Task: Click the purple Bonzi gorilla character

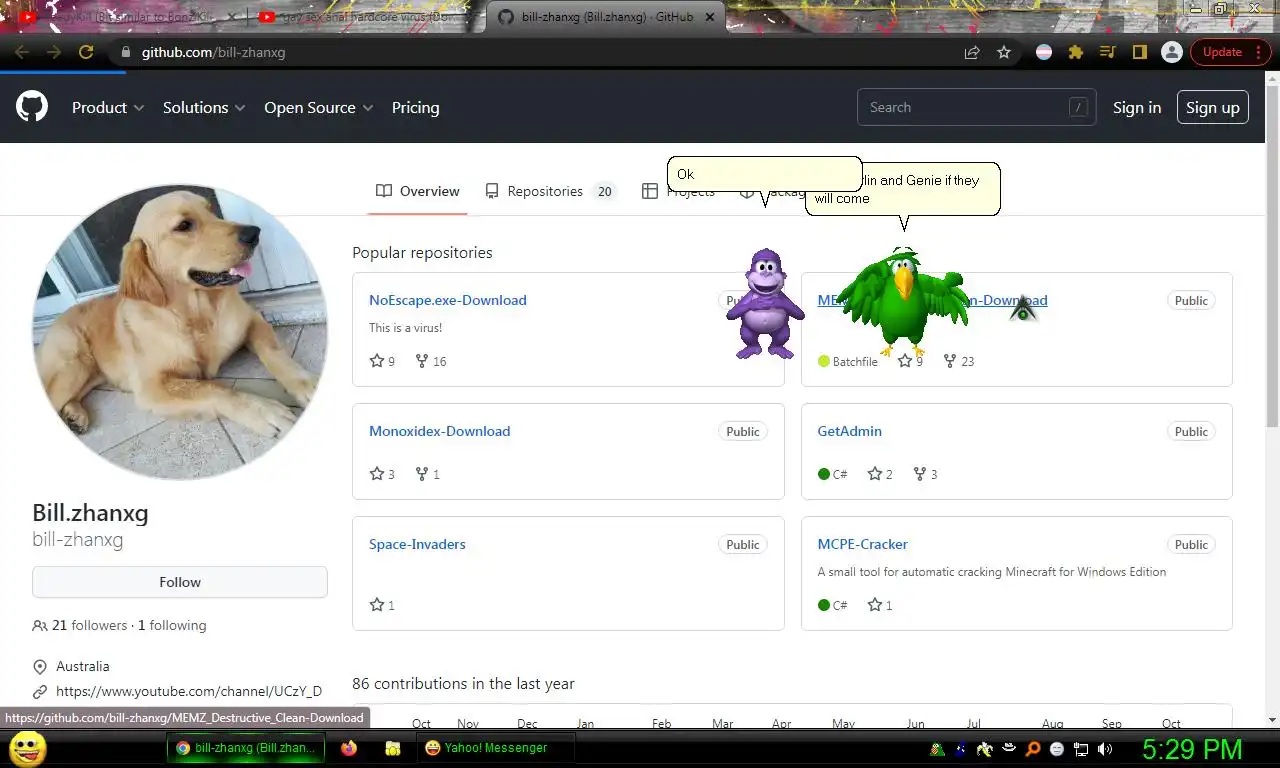Action: pos(764,304)
